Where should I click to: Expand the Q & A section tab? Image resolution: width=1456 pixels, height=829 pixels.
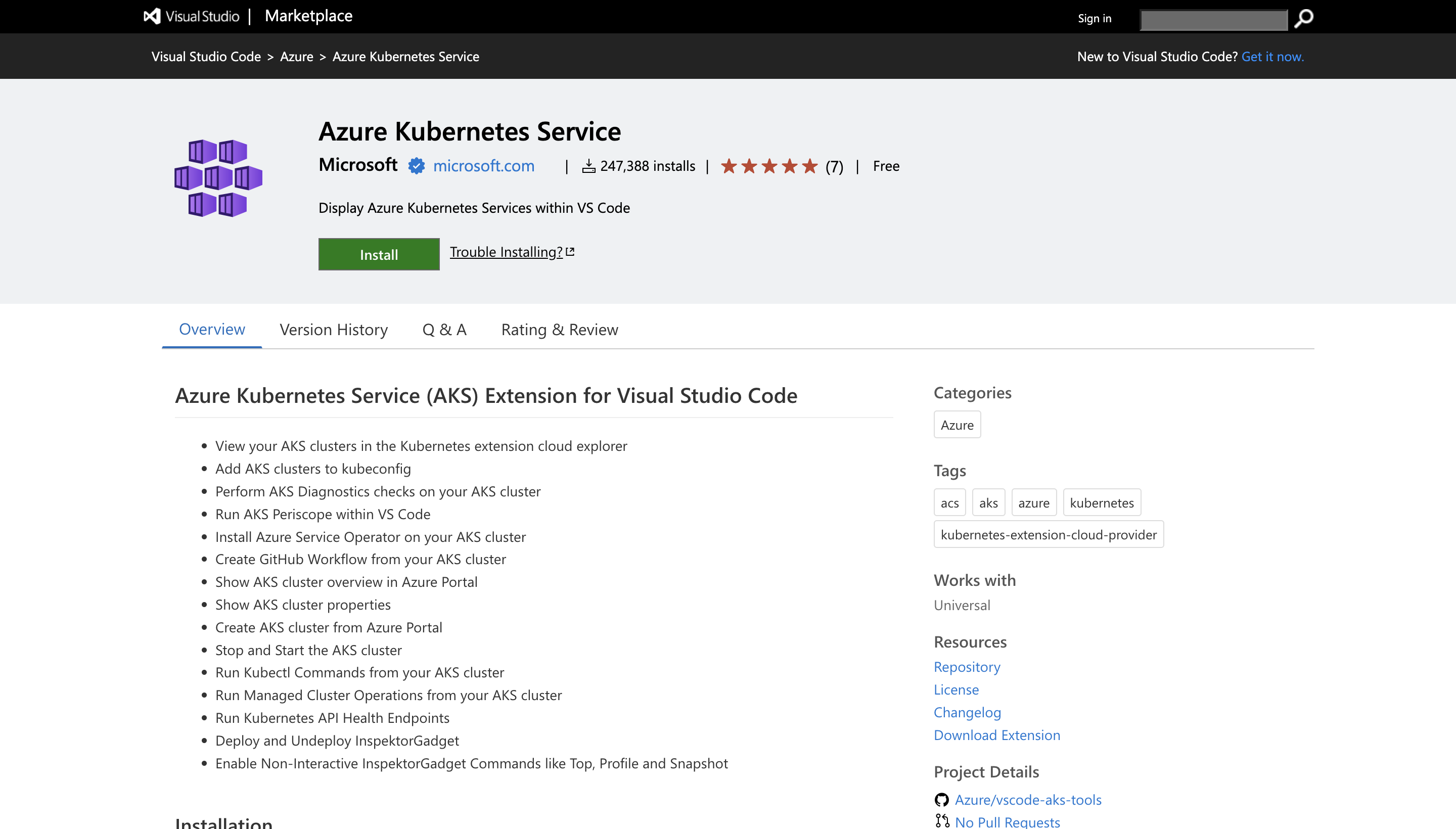[x=443, y=328]
